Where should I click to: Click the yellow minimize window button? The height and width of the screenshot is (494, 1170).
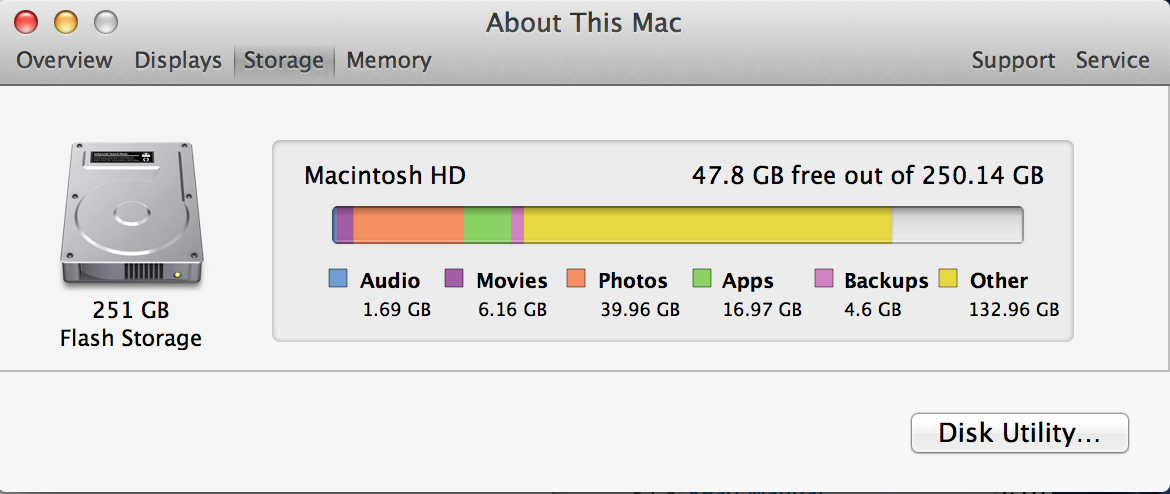(66, 22)
